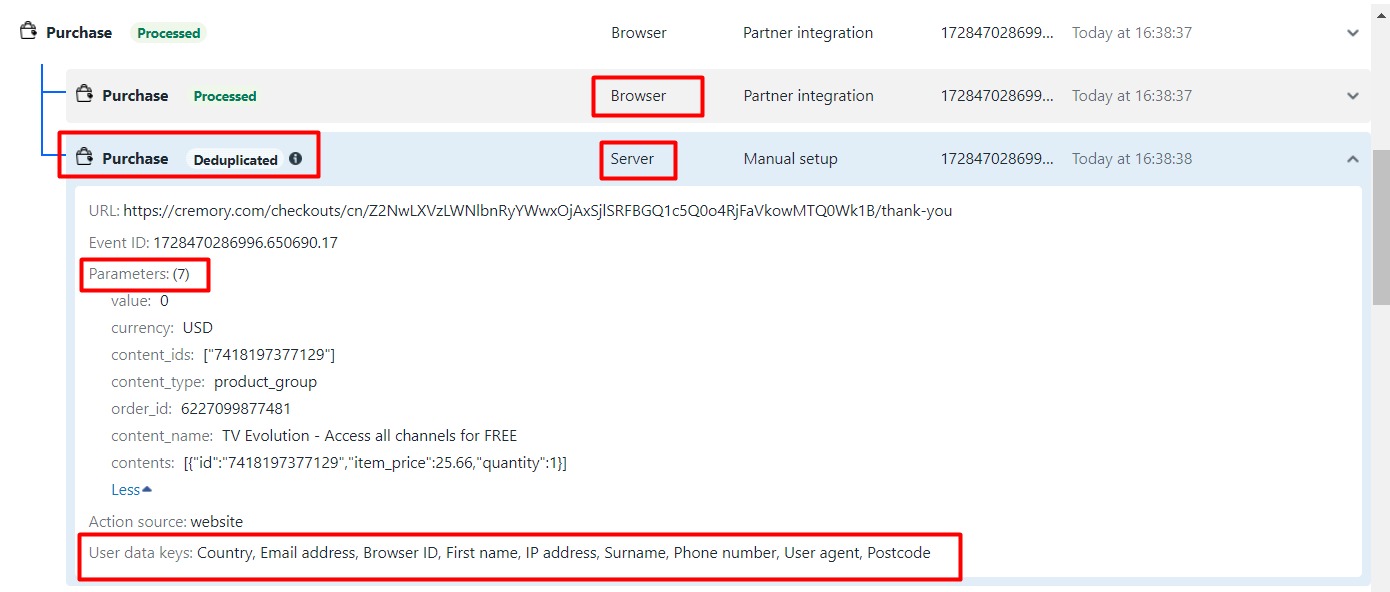This screenshot has width=1390, height=592.
Task: Click the order_id value 6227099877481
Action: click(x=236, y=408)
